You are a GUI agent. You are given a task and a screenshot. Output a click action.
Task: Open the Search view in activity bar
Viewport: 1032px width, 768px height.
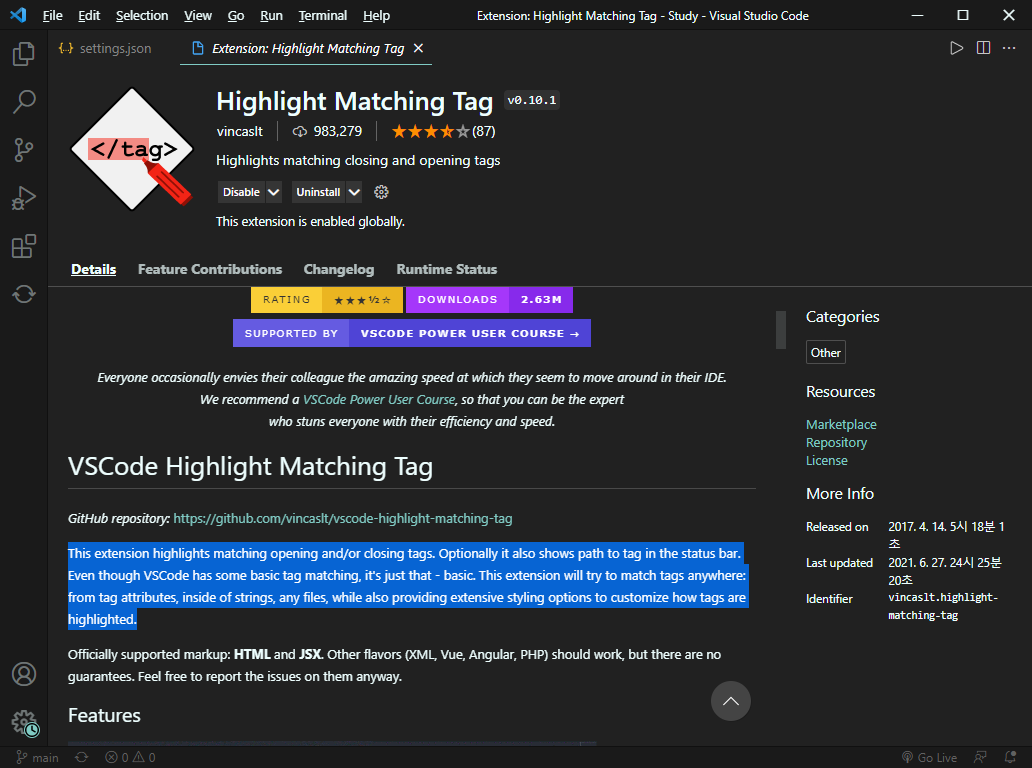(24, 102)
